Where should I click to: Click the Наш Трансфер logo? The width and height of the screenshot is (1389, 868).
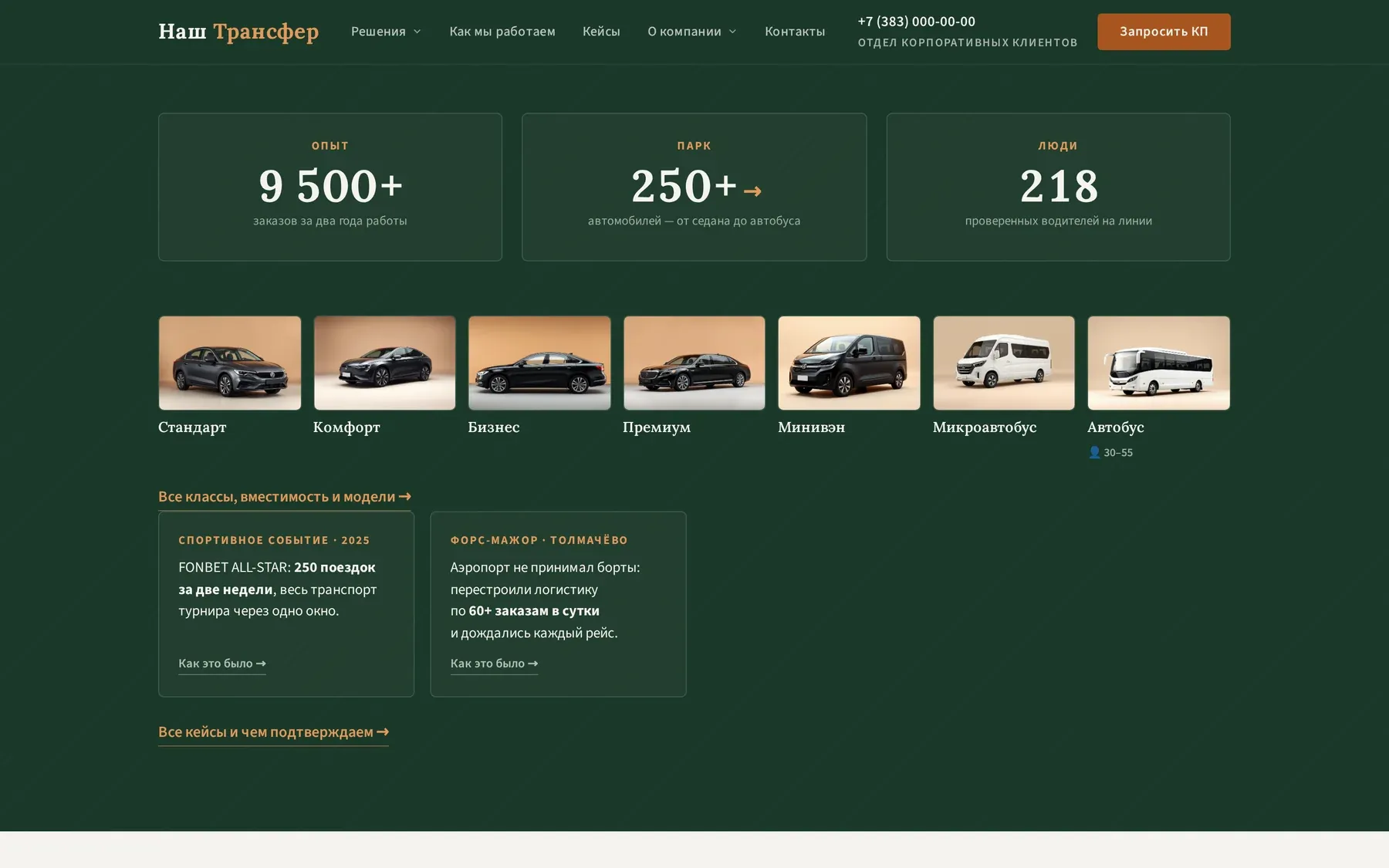click(x=238, y=32)
